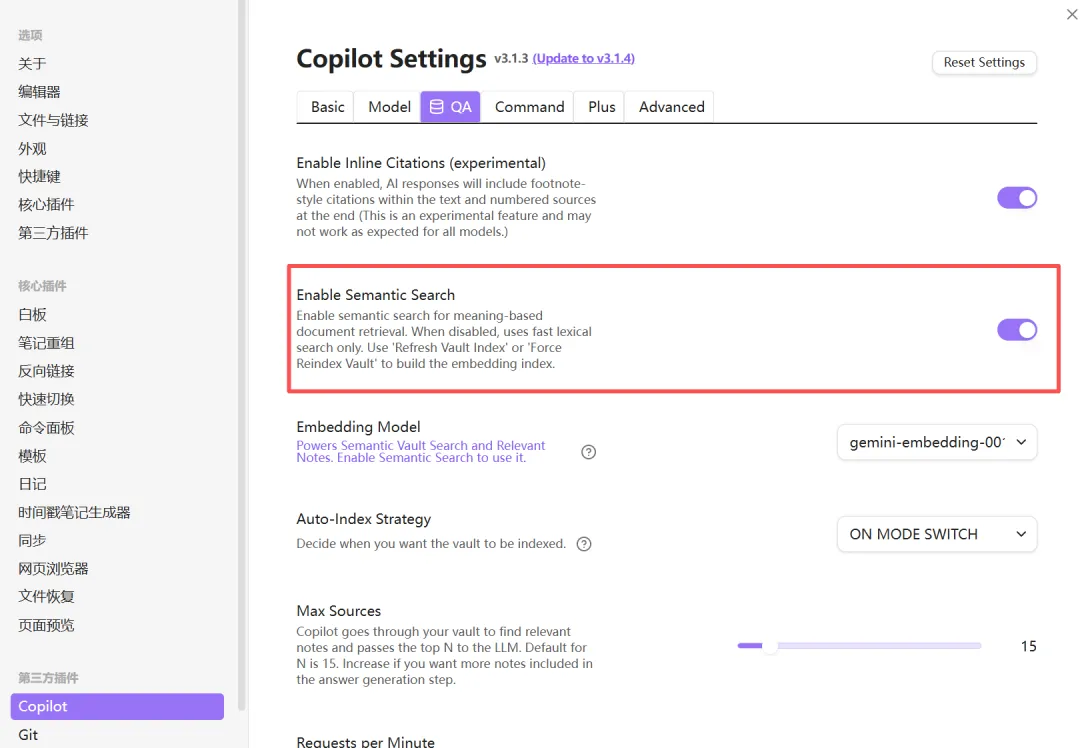The height and width of the screenshot is (748, 1080).
Task: Go to the Command tab
Action: point(529,107)
